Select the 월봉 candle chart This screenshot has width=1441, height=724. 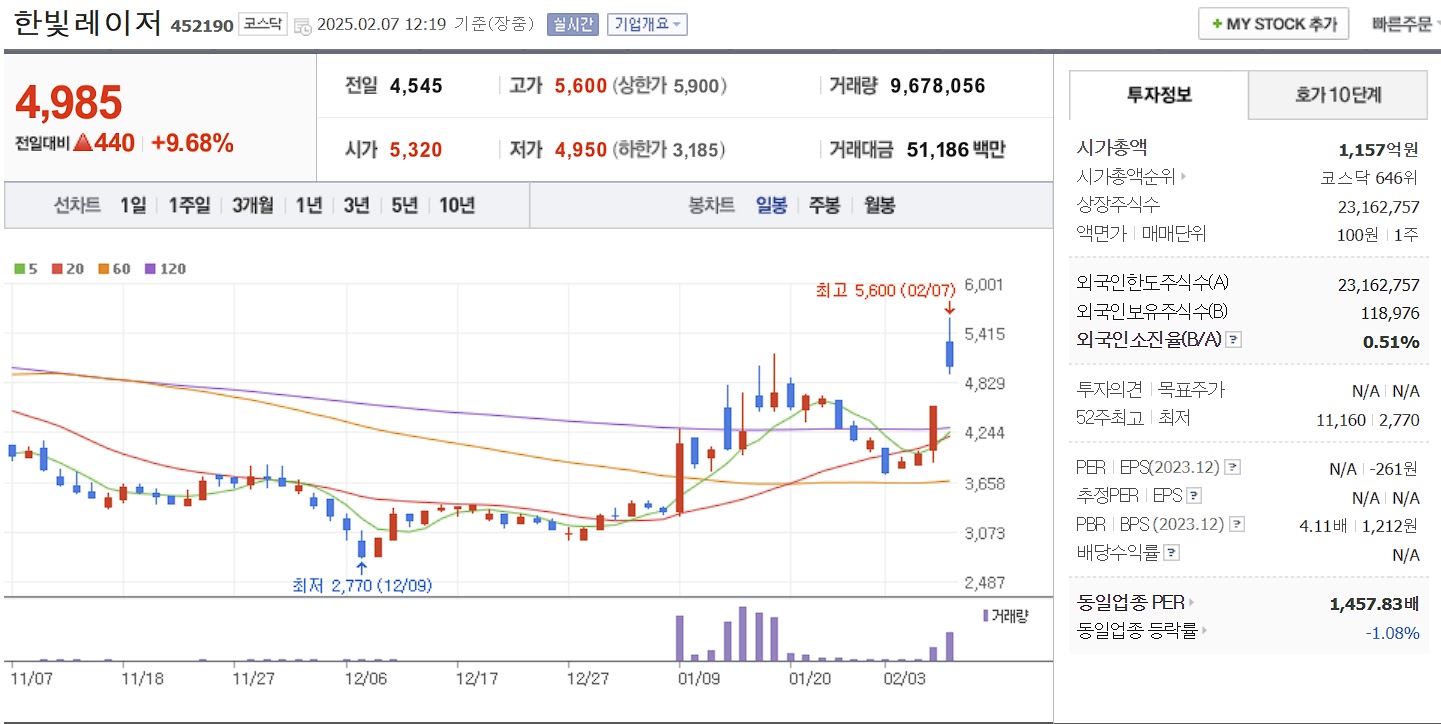tap(880, 205)
